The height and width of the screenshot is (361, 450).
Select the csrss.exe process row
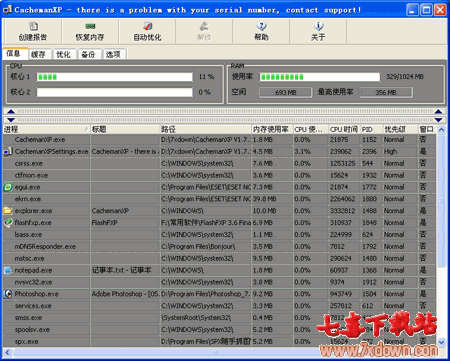pos(220,163)
